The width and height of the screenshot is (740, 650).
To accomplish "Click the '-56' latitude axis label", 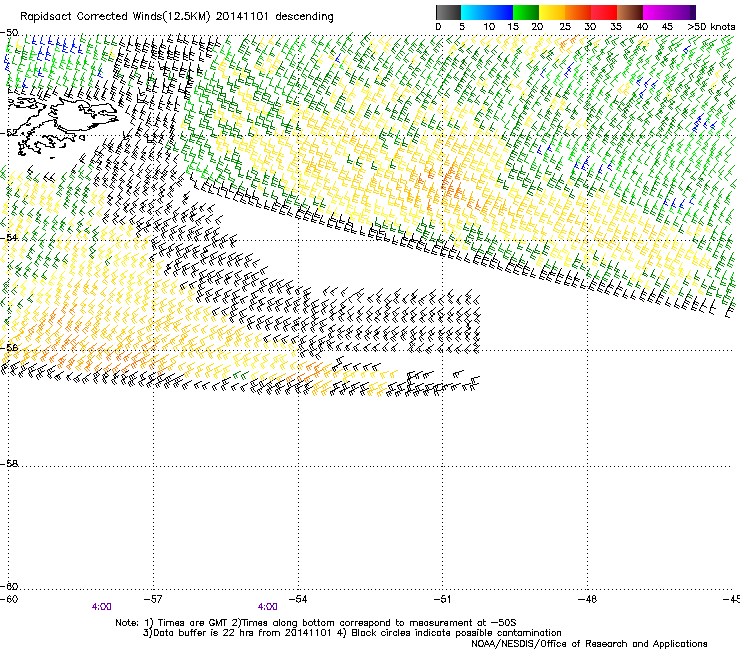I will (9, 347).
